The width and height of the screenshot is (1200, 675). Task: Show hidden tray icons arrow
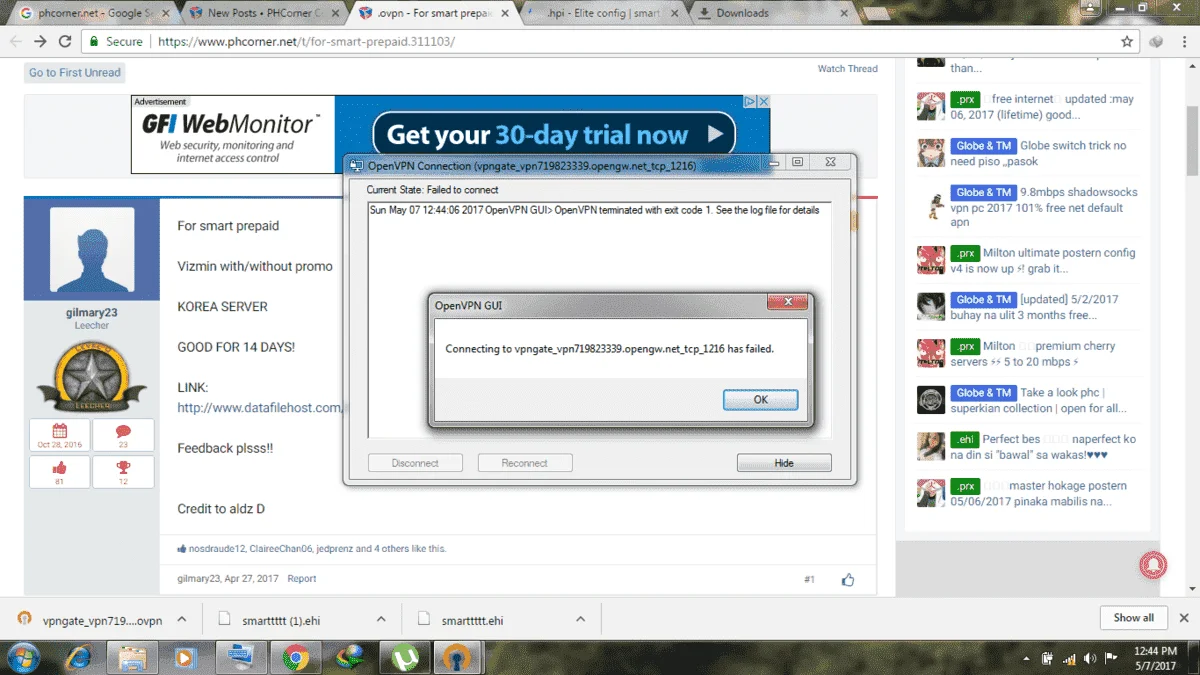click(x=1027, y=659)
